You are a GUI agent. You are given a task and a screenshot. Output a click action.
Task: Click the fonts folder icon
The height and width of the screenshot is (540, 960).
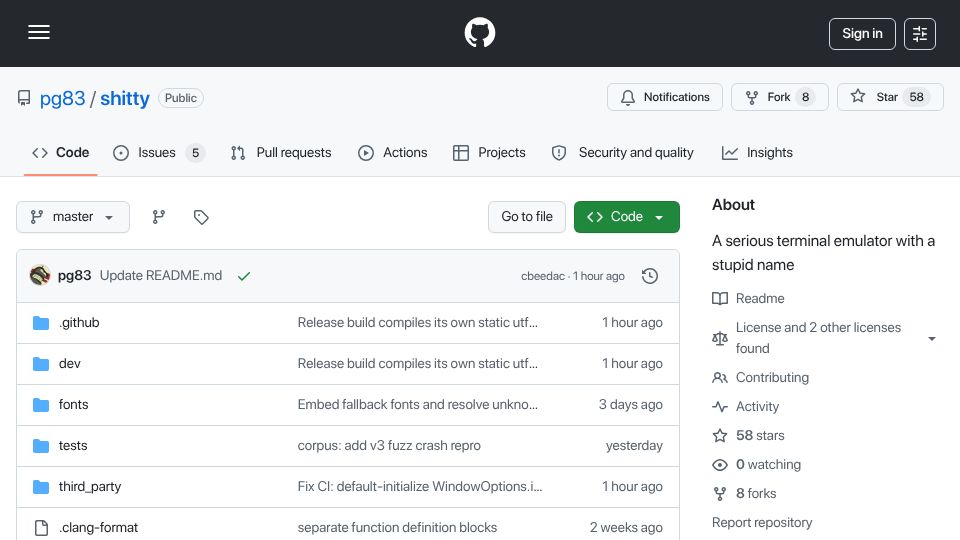click(x=41, y=405)
